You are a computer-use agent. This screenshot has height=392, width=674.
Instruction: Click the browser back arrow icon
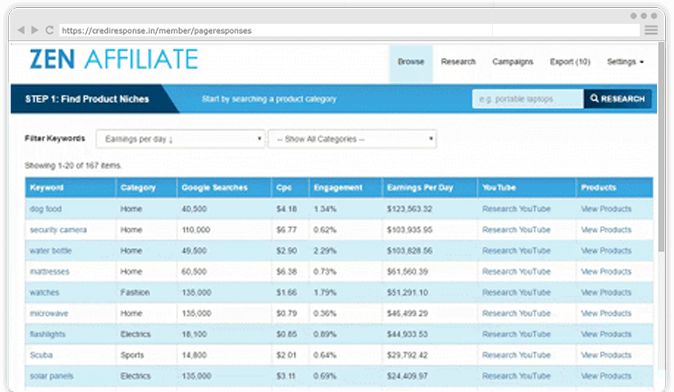pos(20,30)
